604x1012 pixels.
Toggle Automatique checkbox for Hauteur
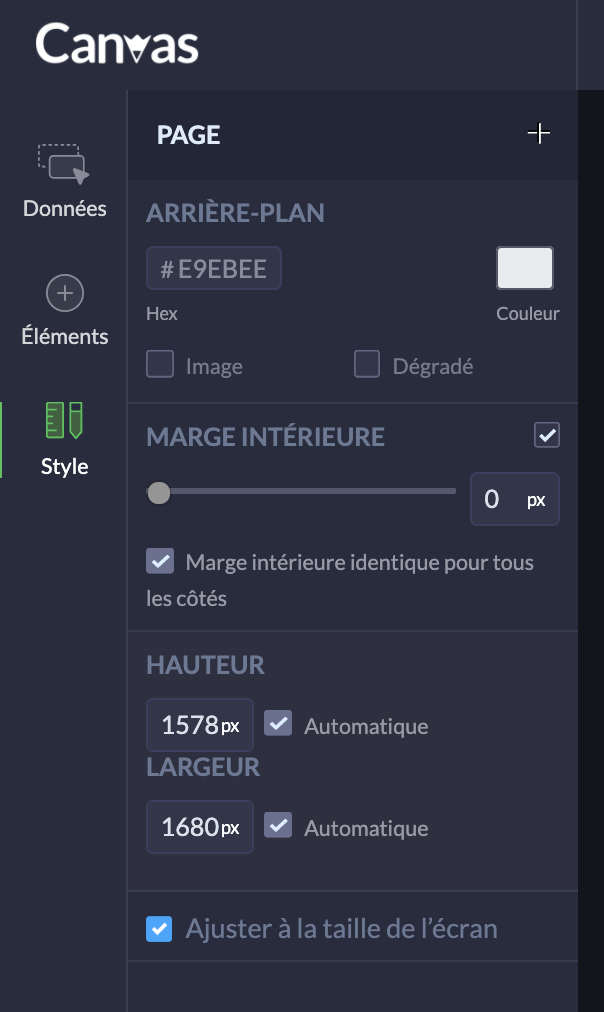click(278, 723)
